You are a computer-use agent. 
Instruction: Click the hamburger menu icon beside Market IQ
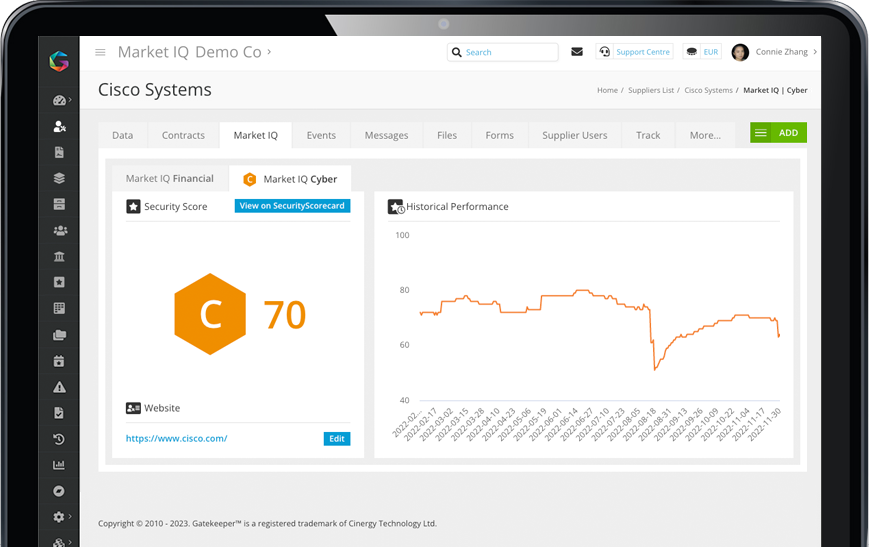click(x=100, y=52)
